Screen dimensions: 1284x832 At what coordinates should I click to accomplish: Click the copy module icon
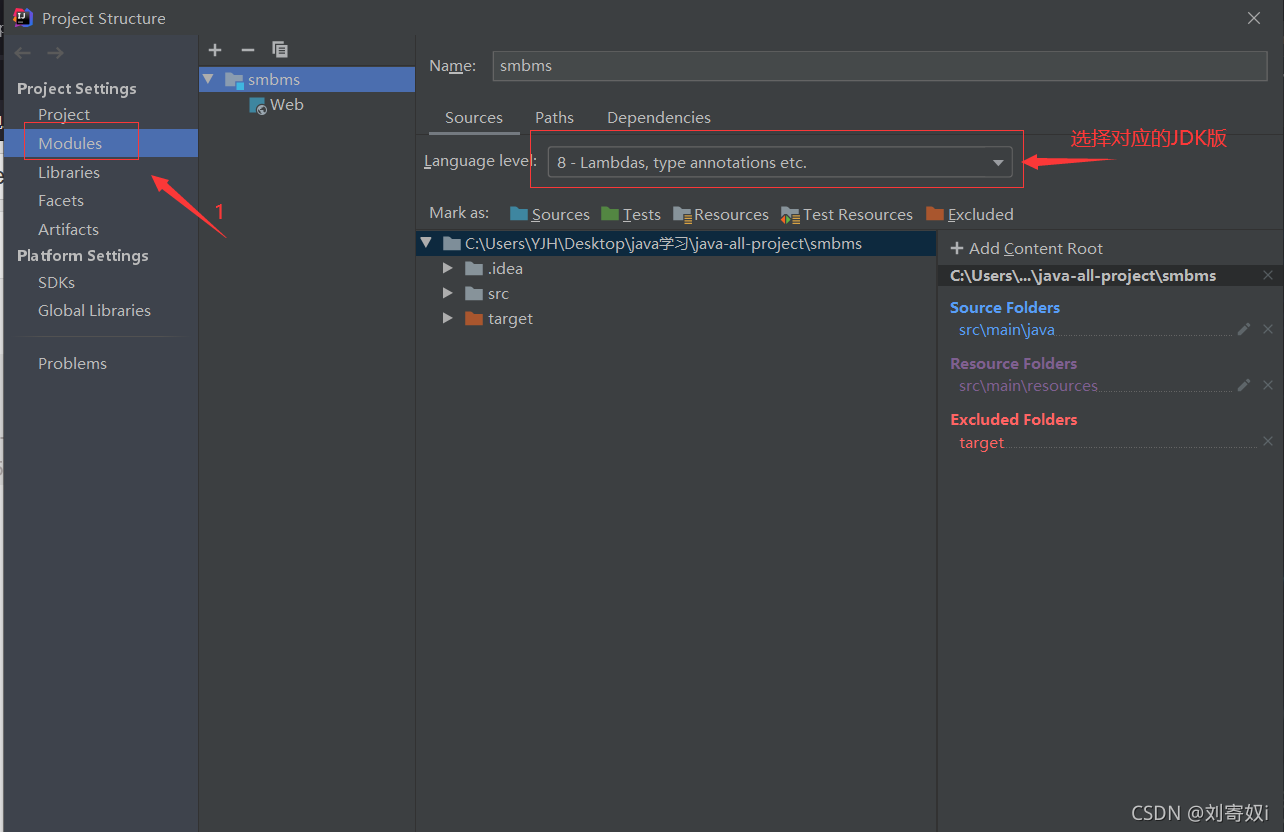[x=280, y=50]
